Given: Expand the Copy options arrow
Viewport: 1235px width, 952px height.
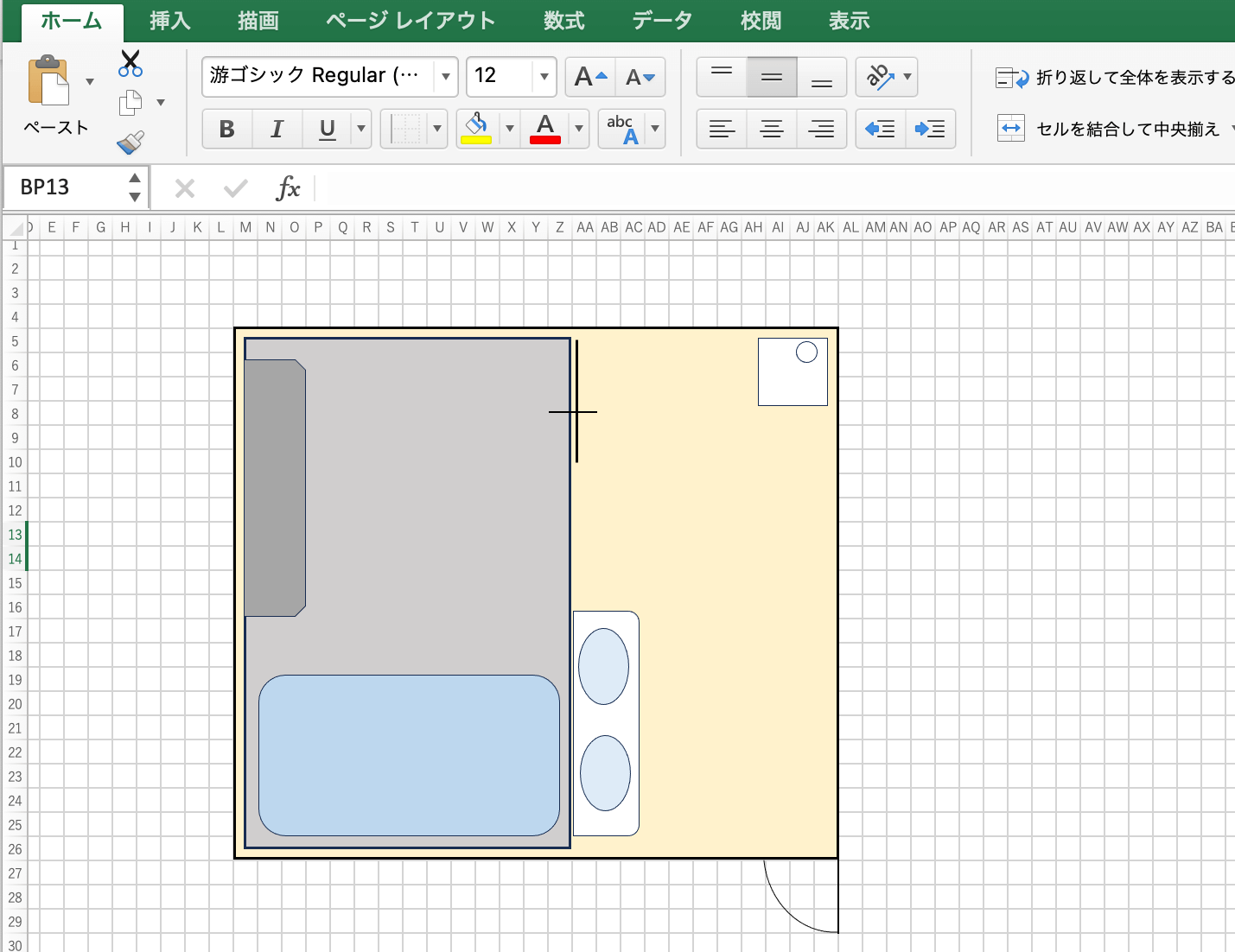Looking at the screenshot, I should 161,103.
